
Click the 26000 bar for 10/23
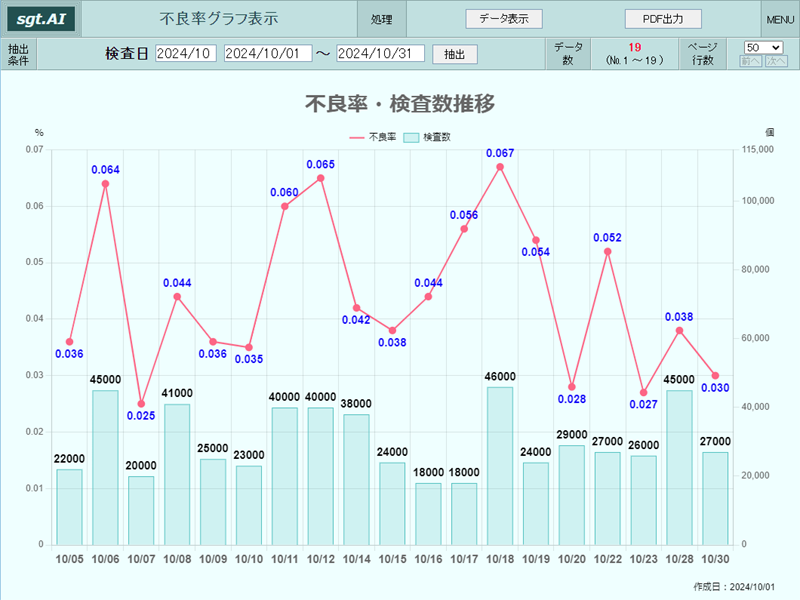coord(643,500)
